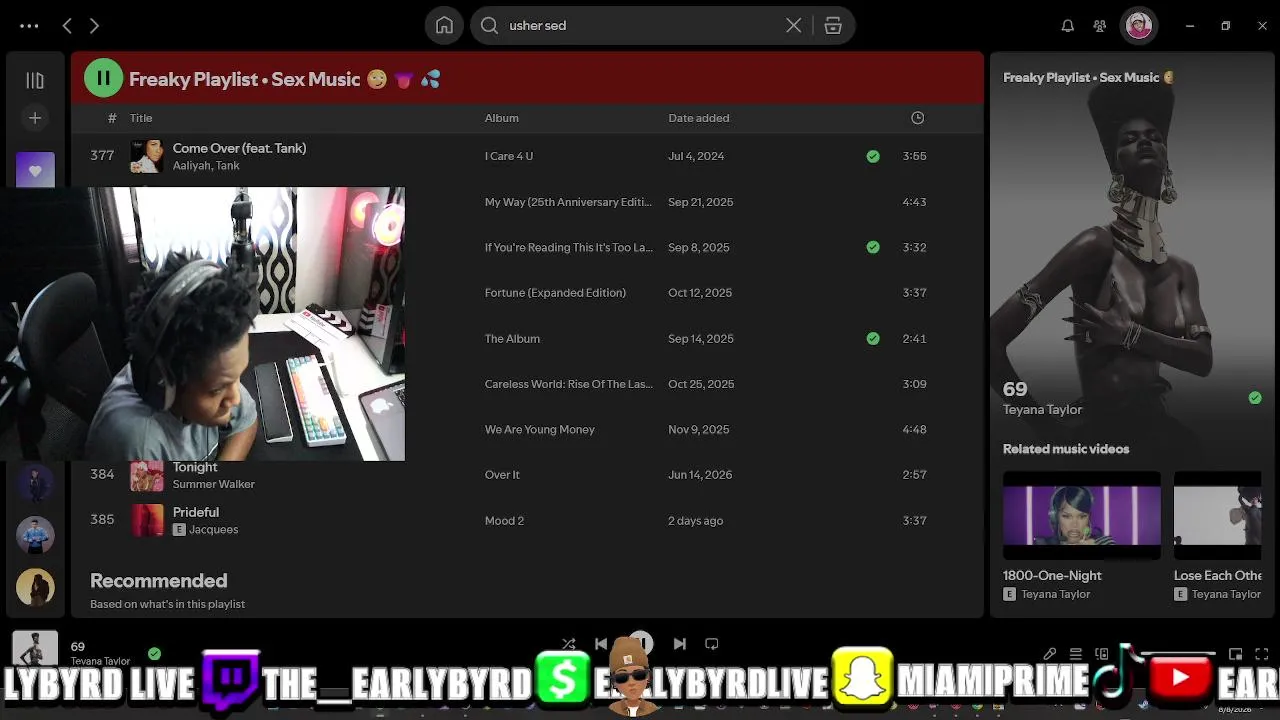Image resolution: width=1280 pixels, height=720 pixels.
Task: Show lyrics with the microphone icon
Action: [1050, 654]
